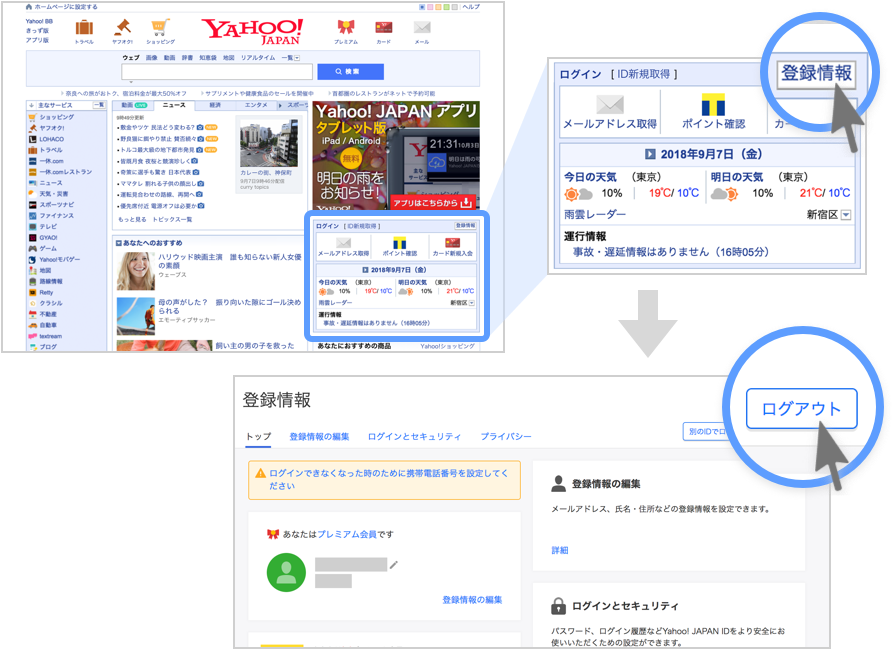Open the プライバシー tab on 登録情報 page
Screen dimensions: 892x650
pos(506,437)
